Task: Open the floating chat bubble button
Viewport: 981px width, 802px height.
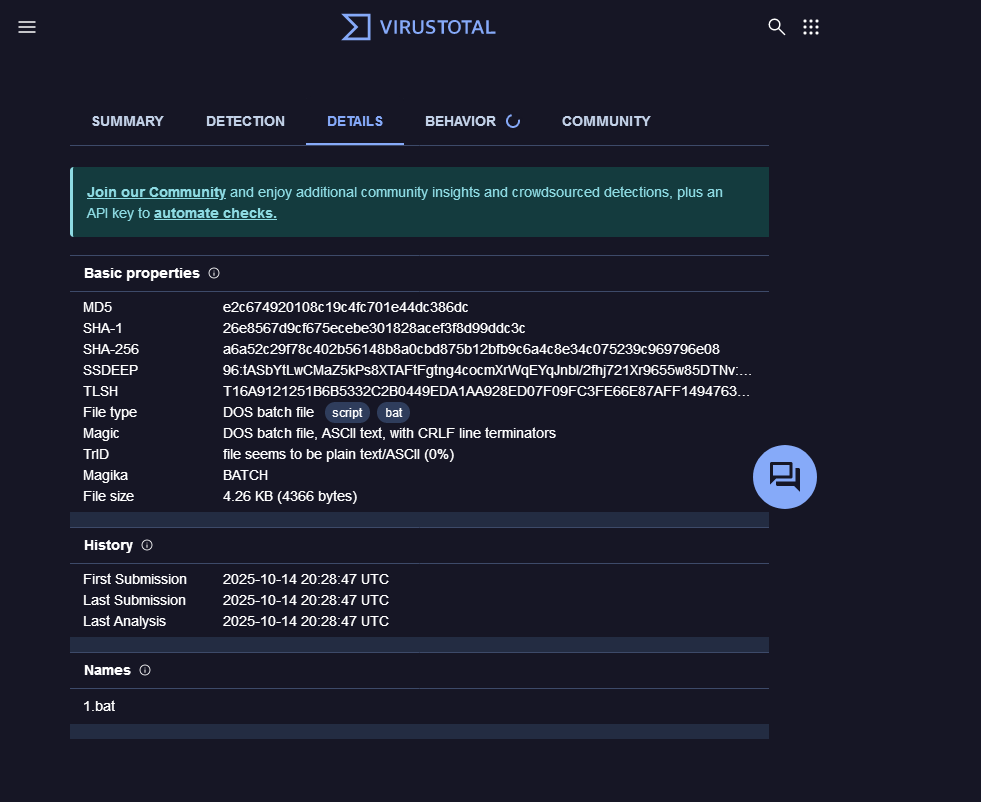Action: (785, 477)
